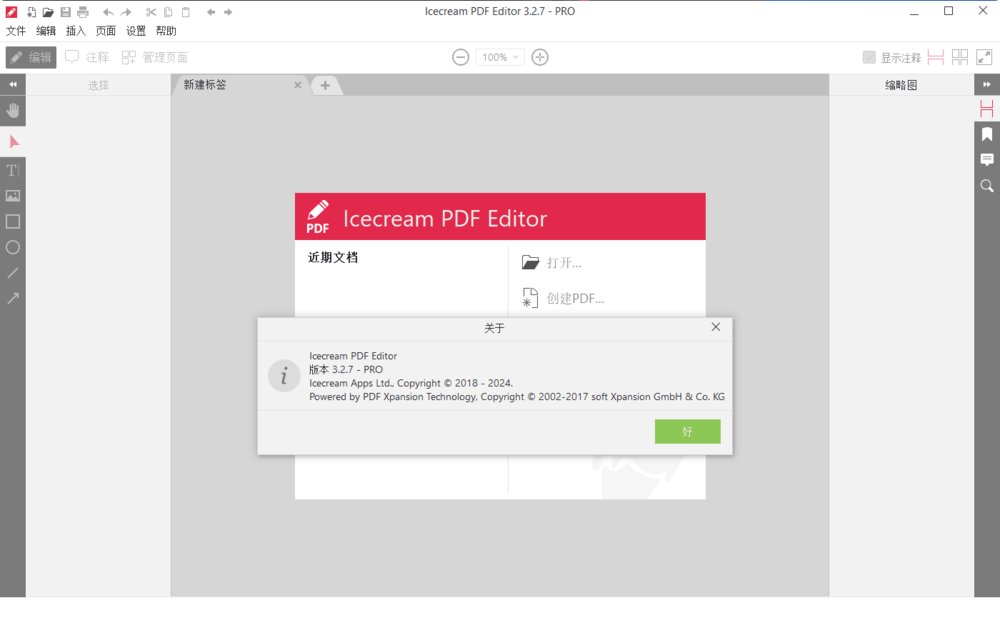Select the rectangle shape tool

click(x=12, y=221)
